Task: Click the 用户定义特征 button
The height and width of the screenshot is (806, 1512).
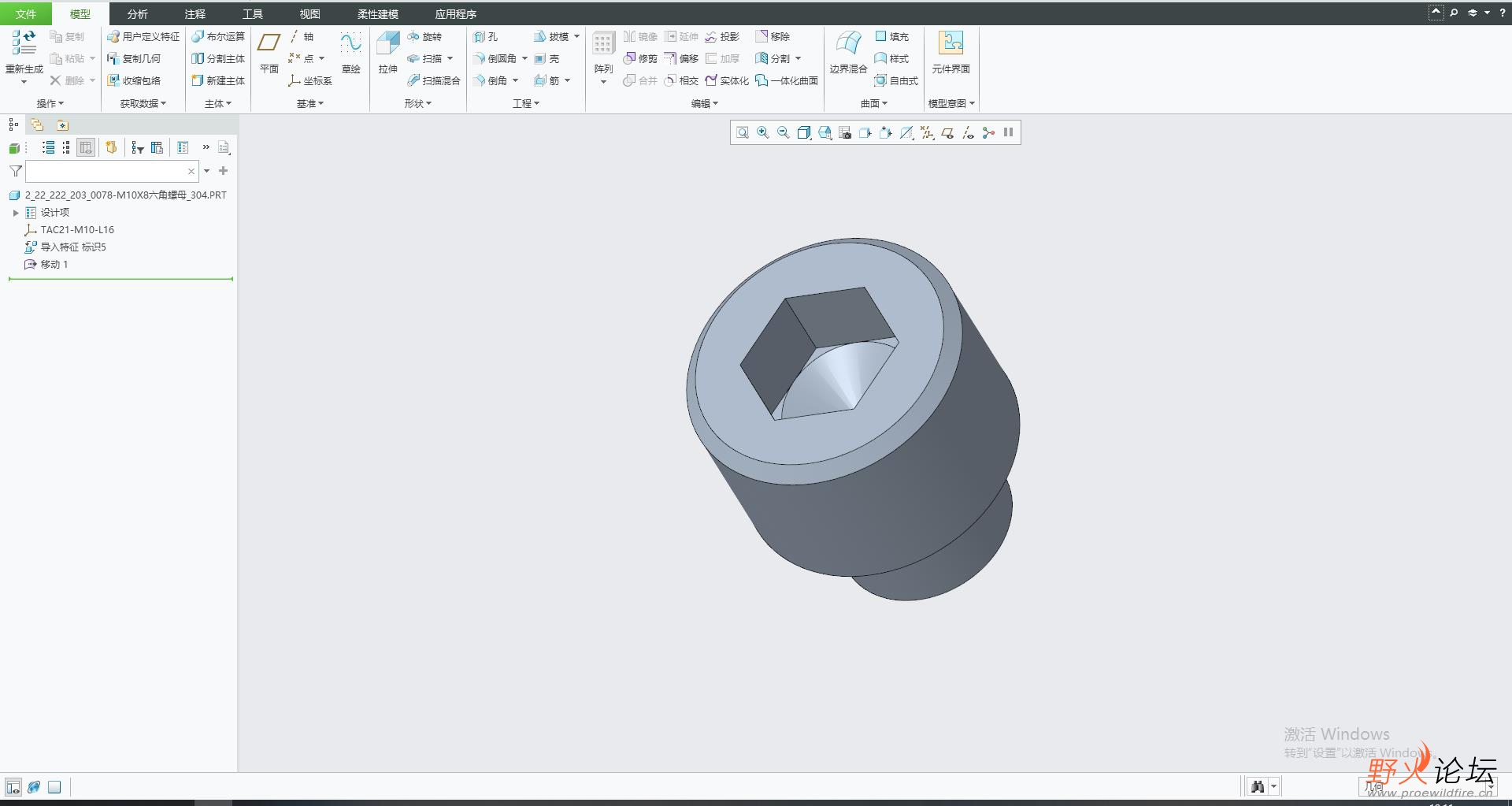Action: 143,36
